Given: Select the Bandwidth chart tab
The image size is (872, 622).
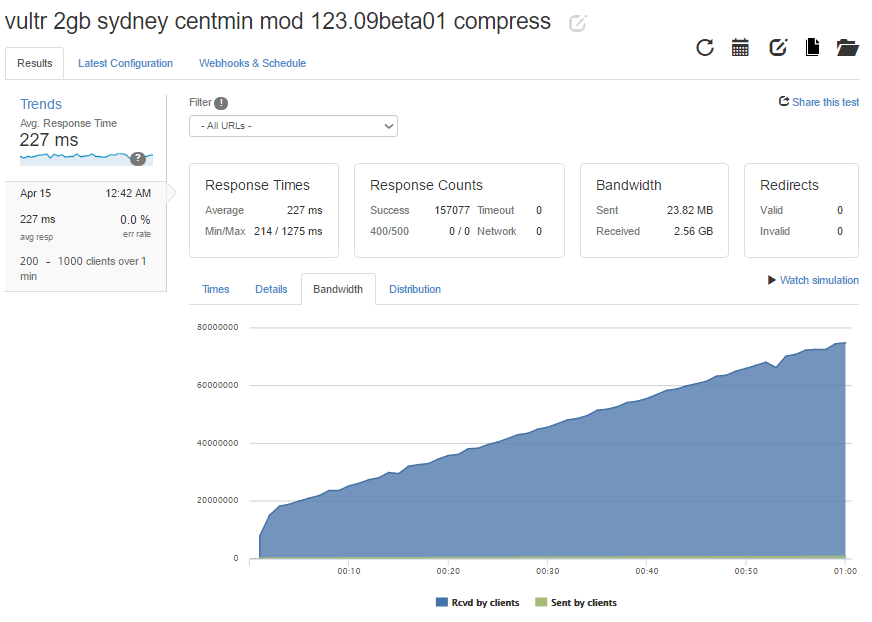Looking at the screenshot, I should [338, 289].
